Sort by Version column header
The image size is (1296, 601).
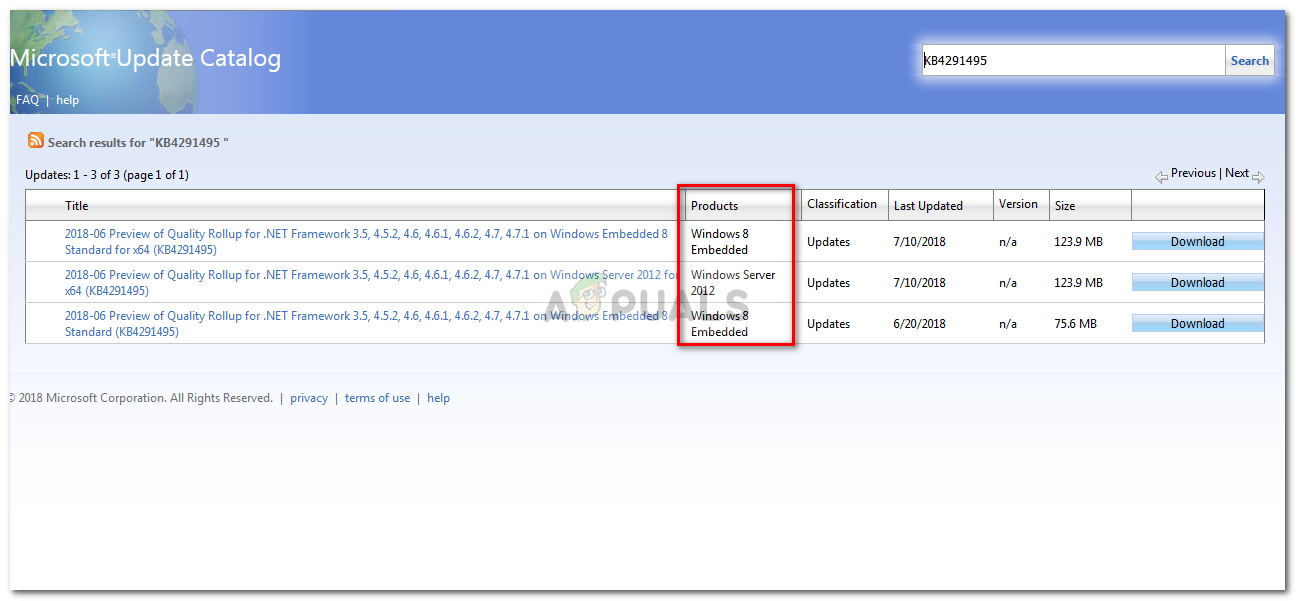click(x=1018, y=204)
